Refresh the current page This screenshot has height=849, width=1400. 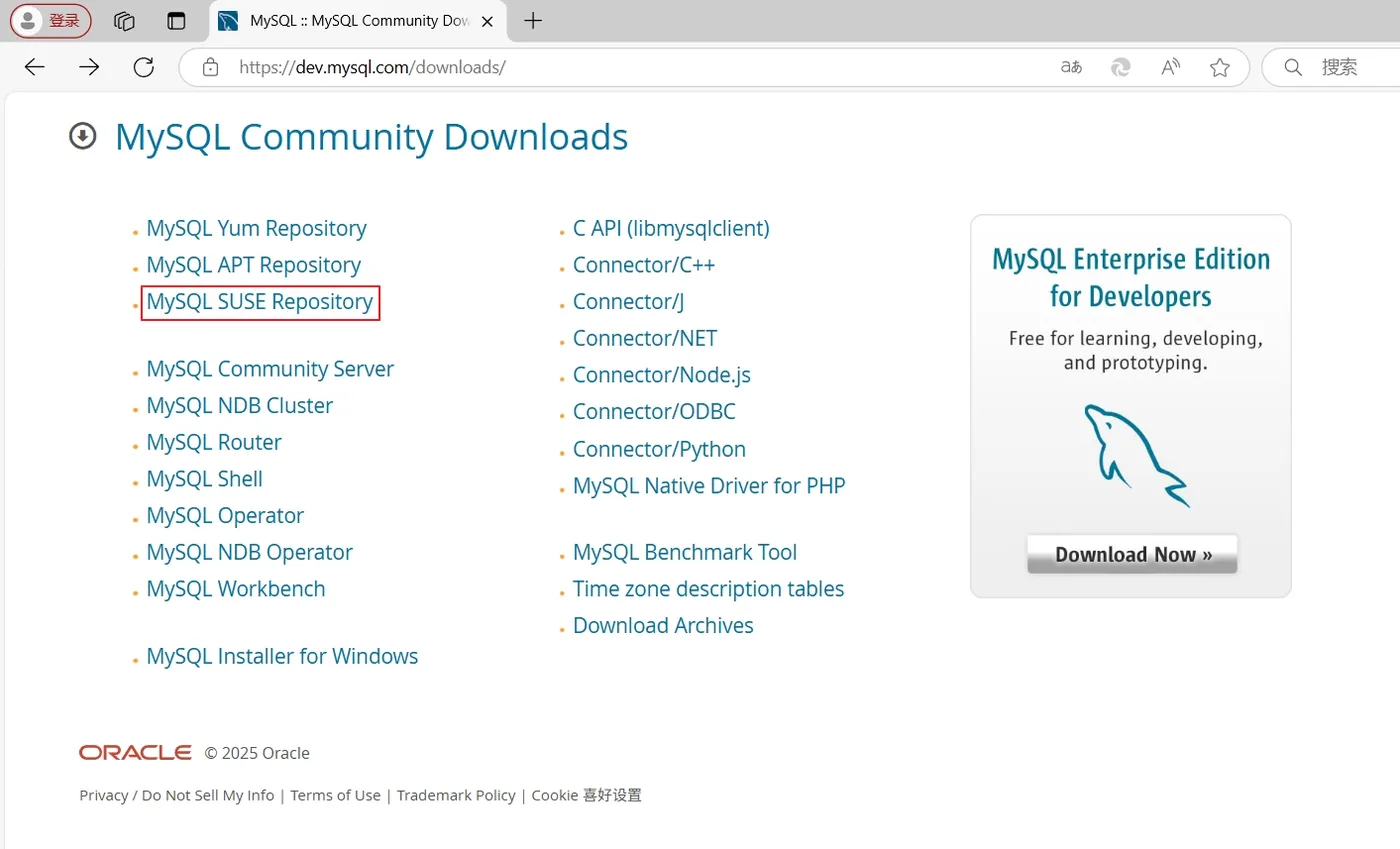144,67
